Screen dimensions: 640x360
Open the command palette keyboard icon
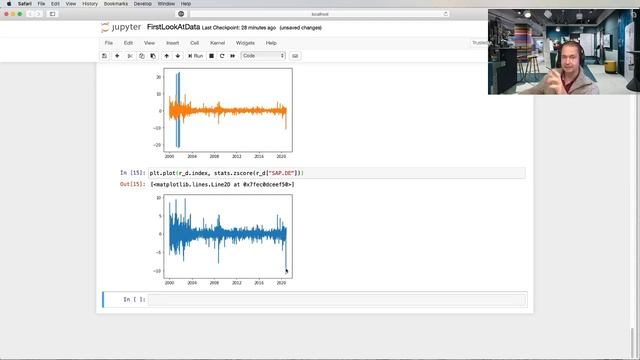click(x=295, y=56)
